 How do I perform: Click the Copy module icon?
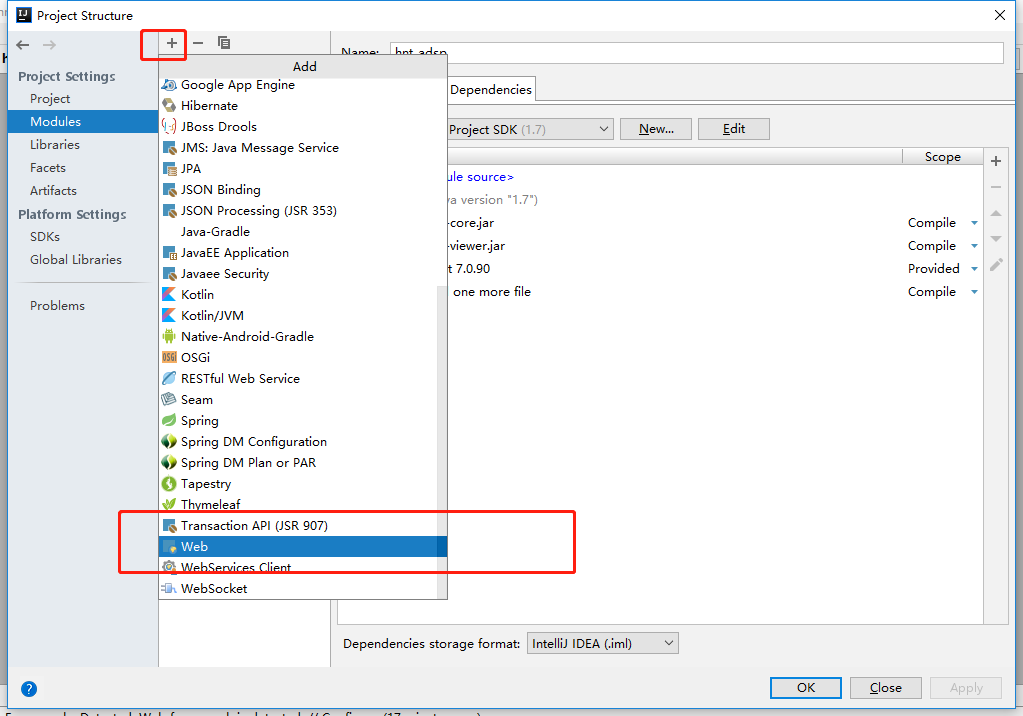tap(224, 43)
